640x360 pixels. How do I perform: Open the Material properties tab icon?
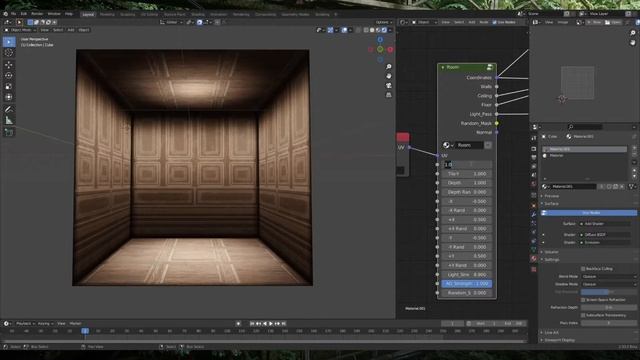click(x=533, y=259)
